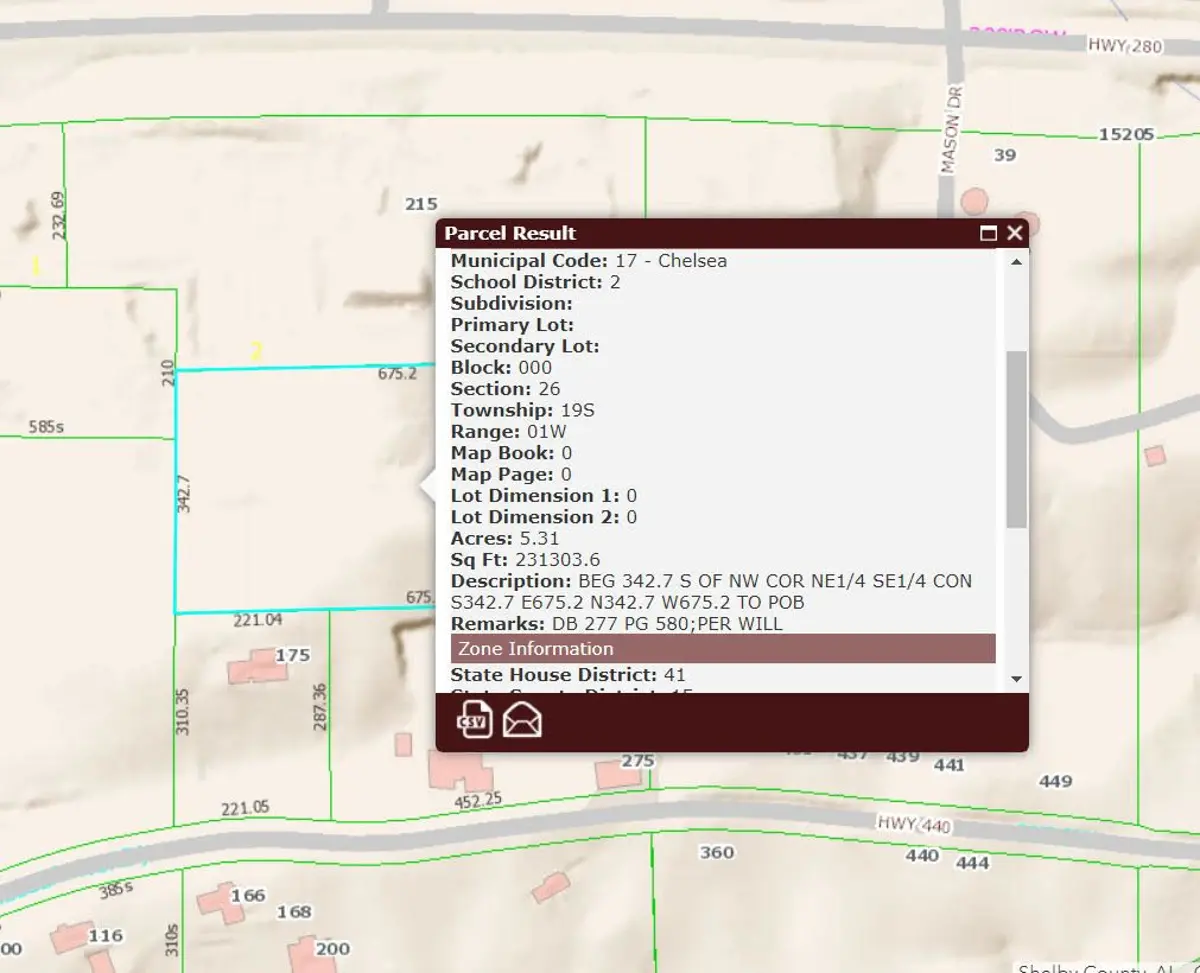The image size is (1200, 973).
Task: Click the popup's vertical scrollbar thumb
Action: coord(1017,440)
